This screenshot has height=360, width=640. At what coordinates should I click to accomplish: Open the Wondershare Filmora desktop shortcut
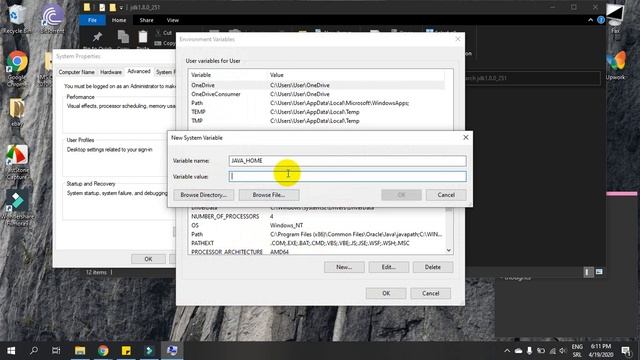(17, 207)
